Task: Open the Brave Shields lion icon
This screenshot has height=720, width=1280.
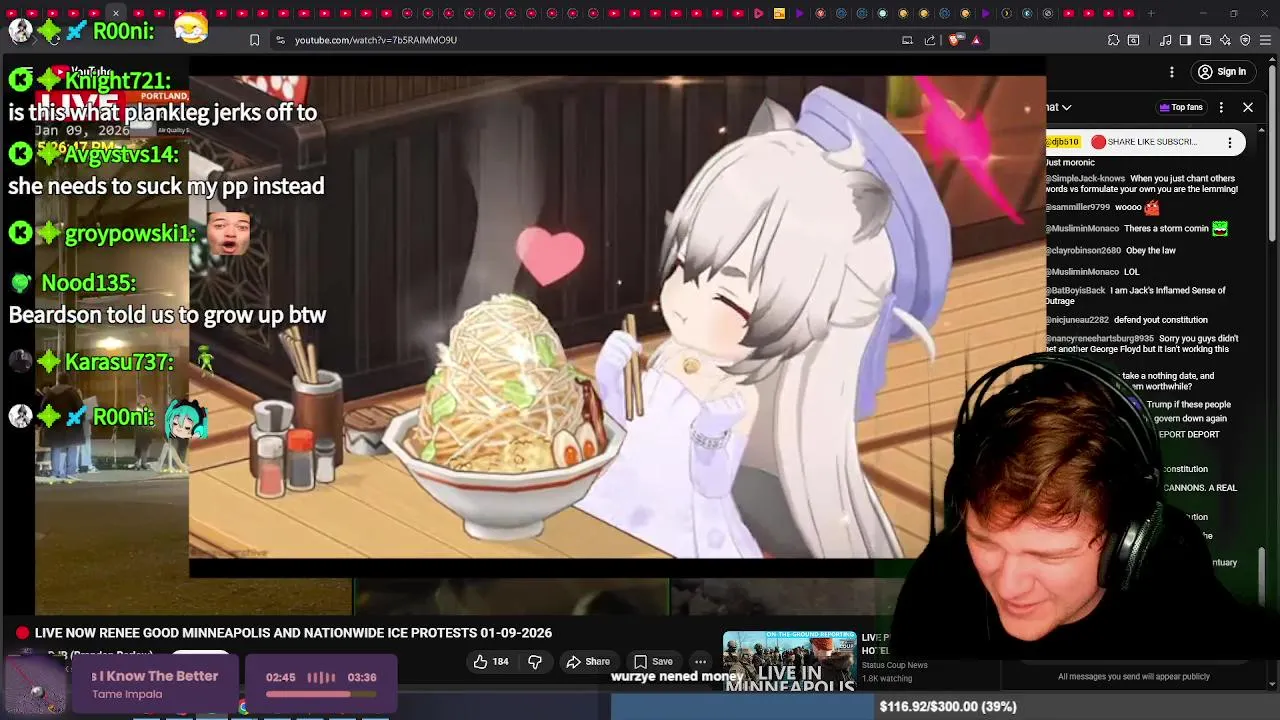Action: 955,40
